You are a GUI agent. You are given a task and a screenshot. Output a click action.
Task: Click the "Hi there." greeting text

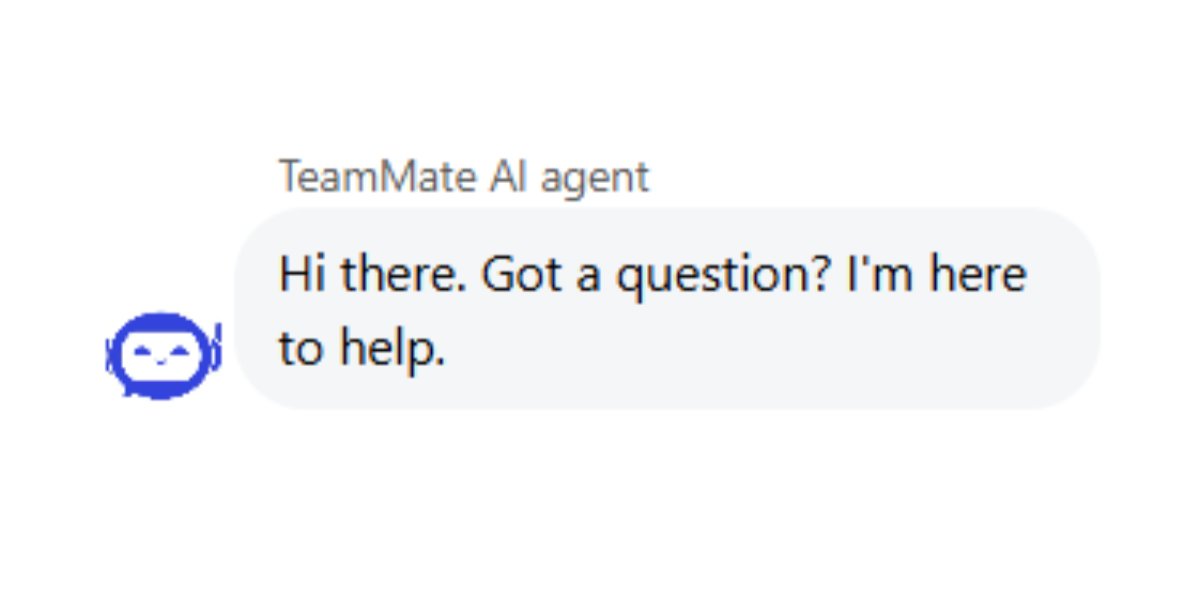[370, 274]
